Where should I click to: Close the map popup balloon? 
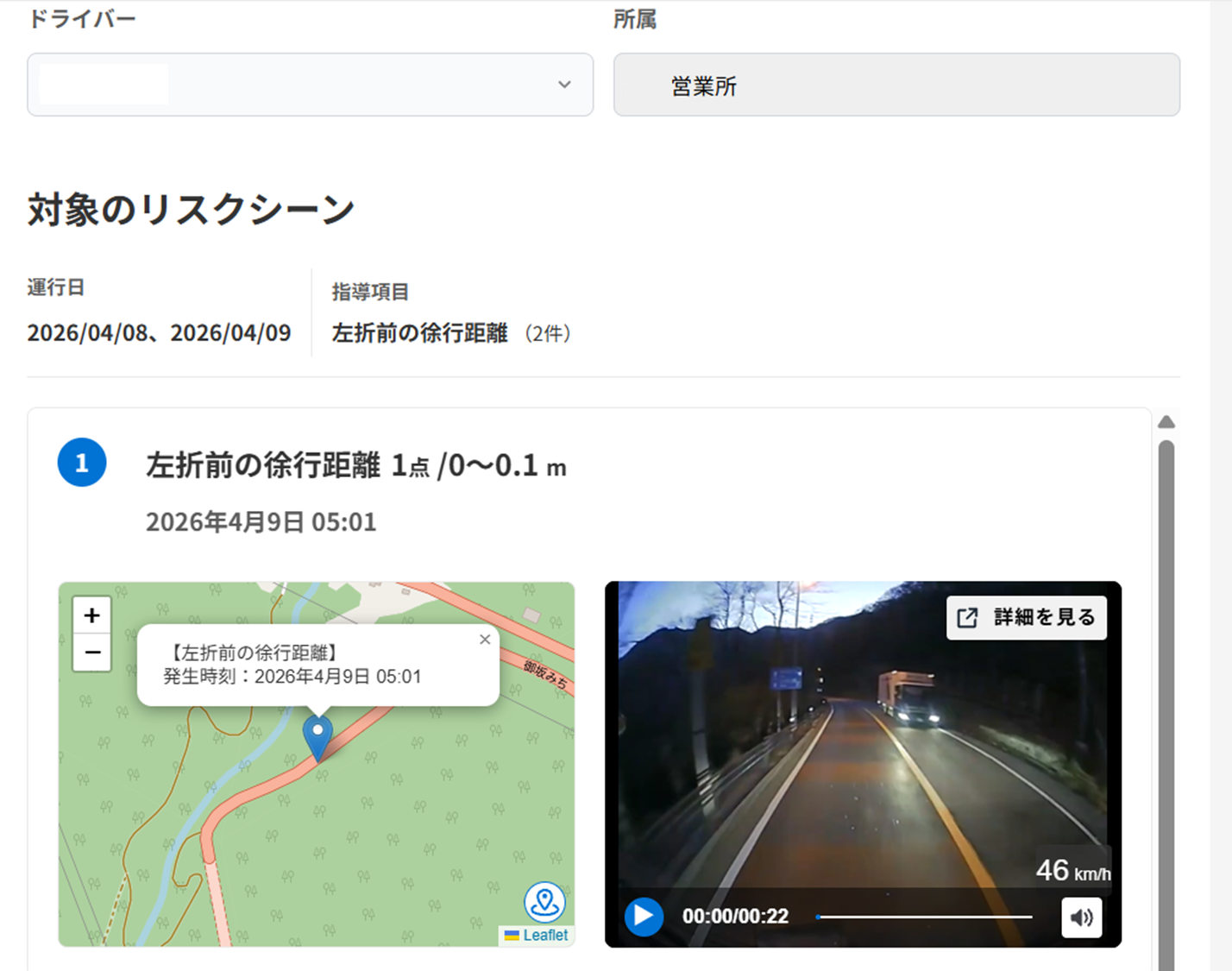point(485,640)
